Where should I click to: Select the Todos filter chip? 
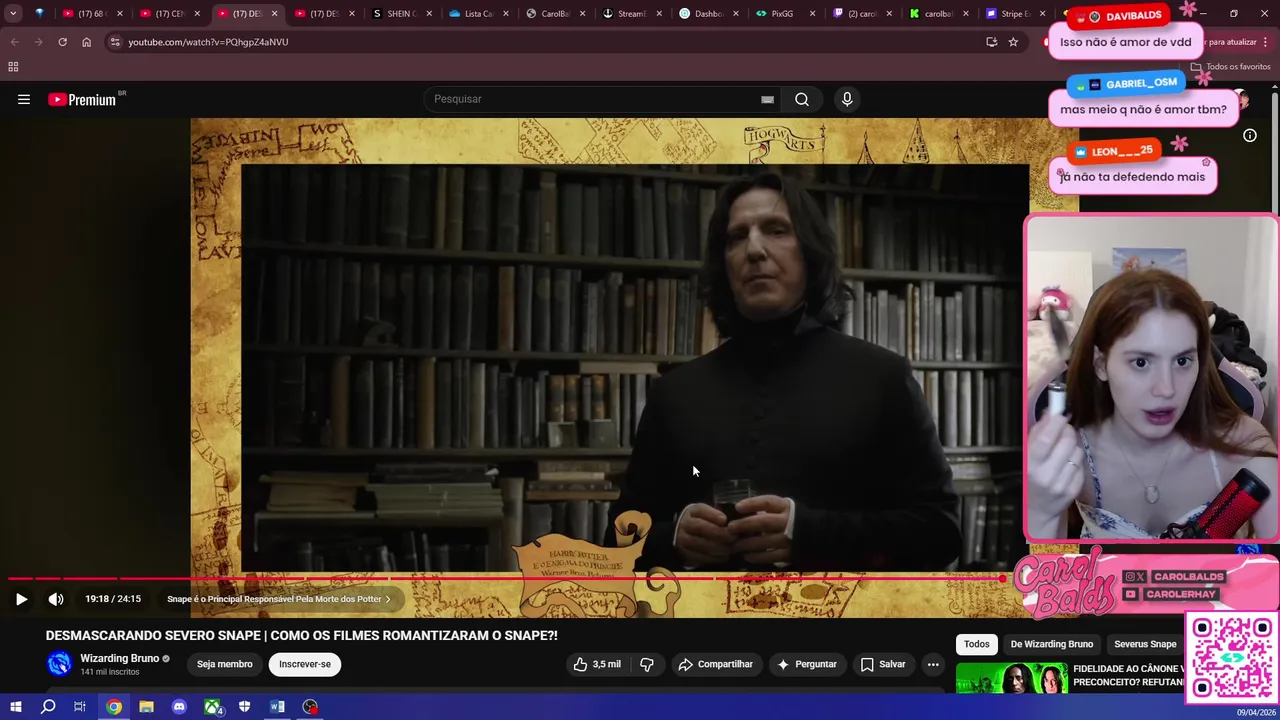977,644
